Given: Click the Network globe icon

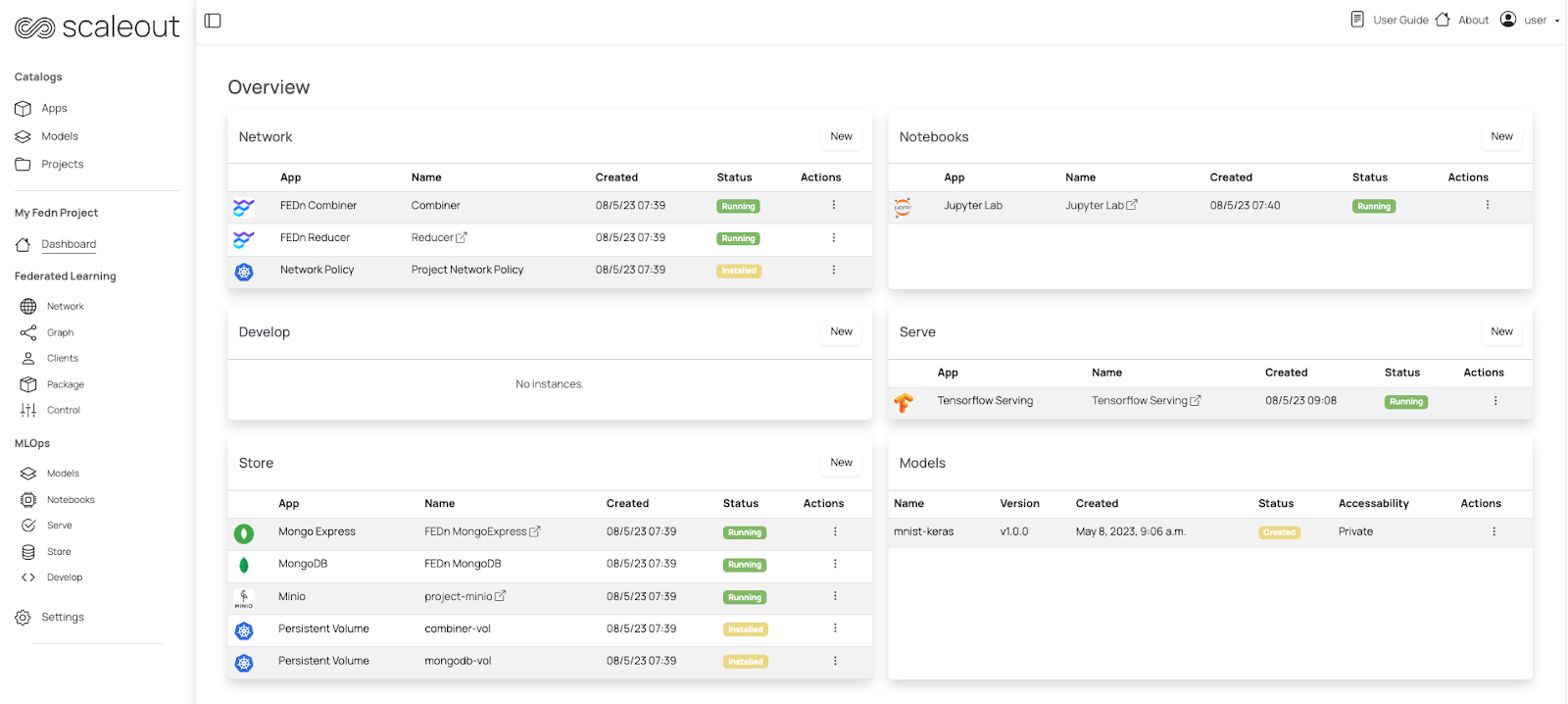Looking at the screenshot, I should 28,307.
